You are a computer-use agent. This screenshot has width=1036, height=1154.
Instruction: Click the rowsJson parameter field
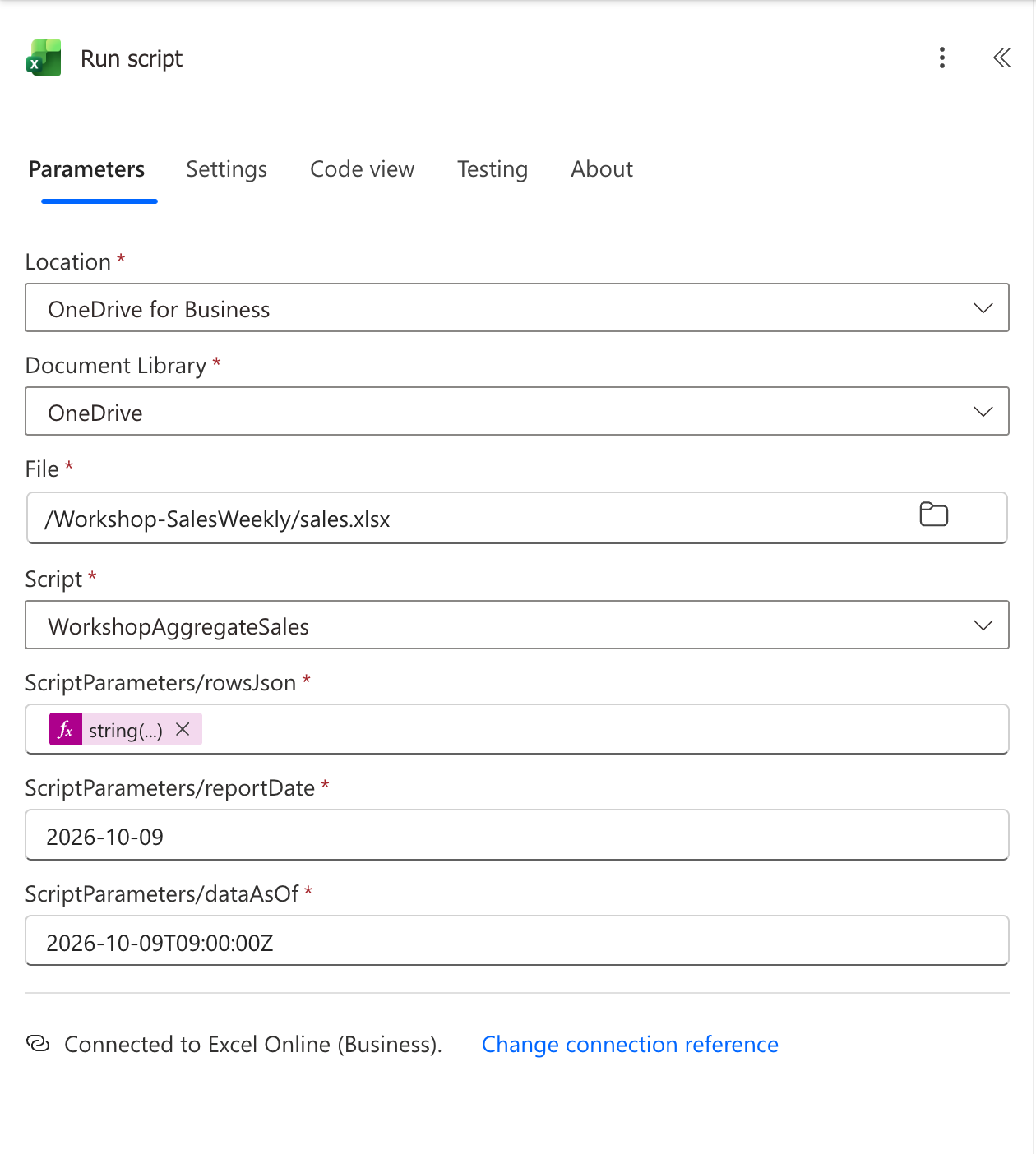tap(517, 729)
